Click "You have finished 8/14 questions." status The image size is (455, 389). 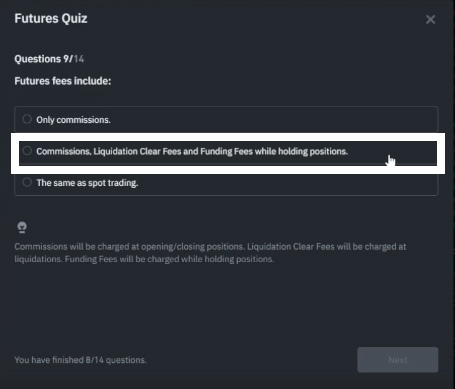coord(80,360)
